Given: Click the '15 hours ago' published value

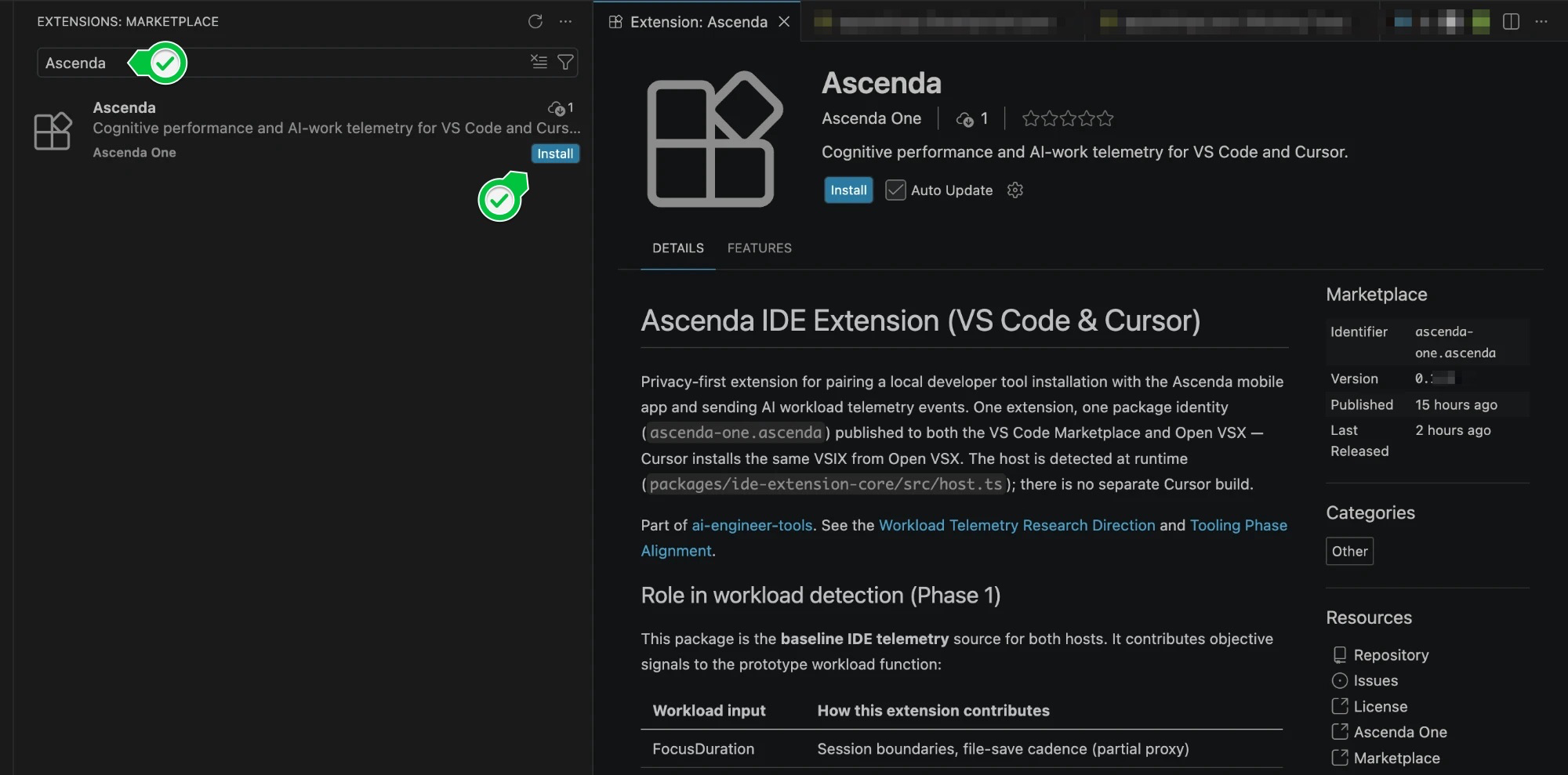Looking at the screenshot, I should tap(1456, 404).
